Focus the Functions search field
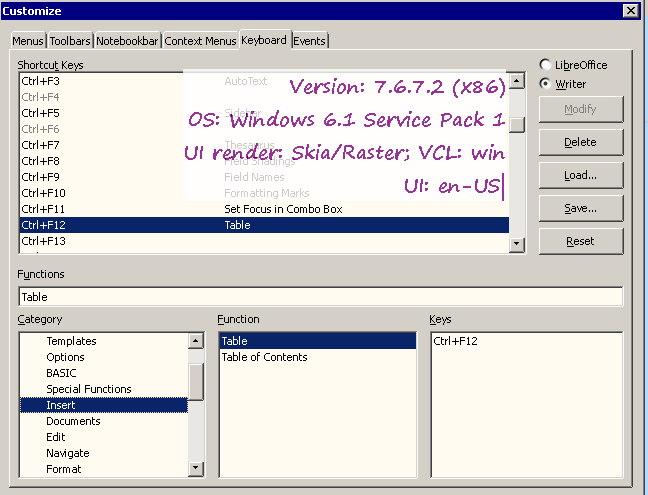The height and width of the screenshot is (495, 648). (x=321, y=297)
